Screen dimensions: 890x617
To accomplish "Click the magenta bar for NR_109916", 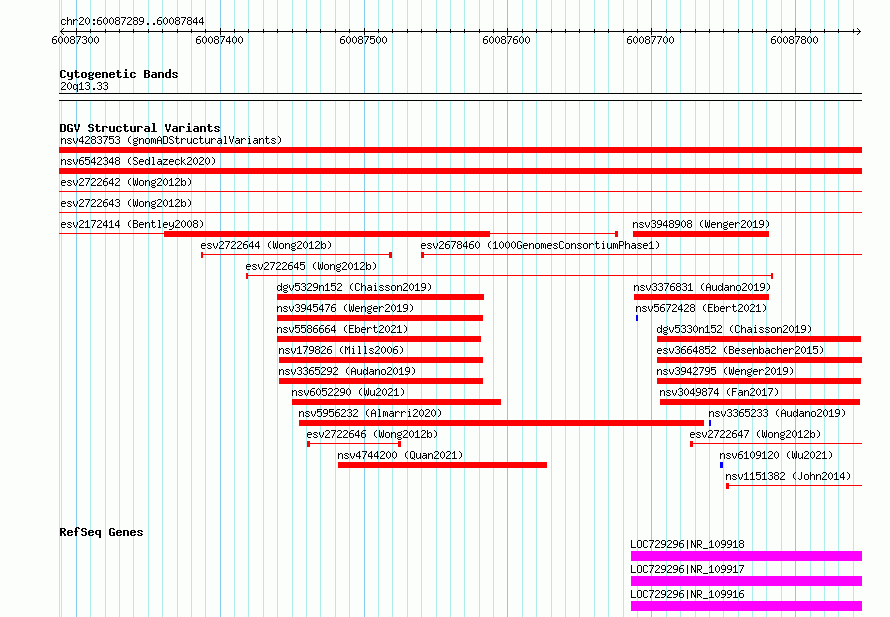I will (746, 606).
